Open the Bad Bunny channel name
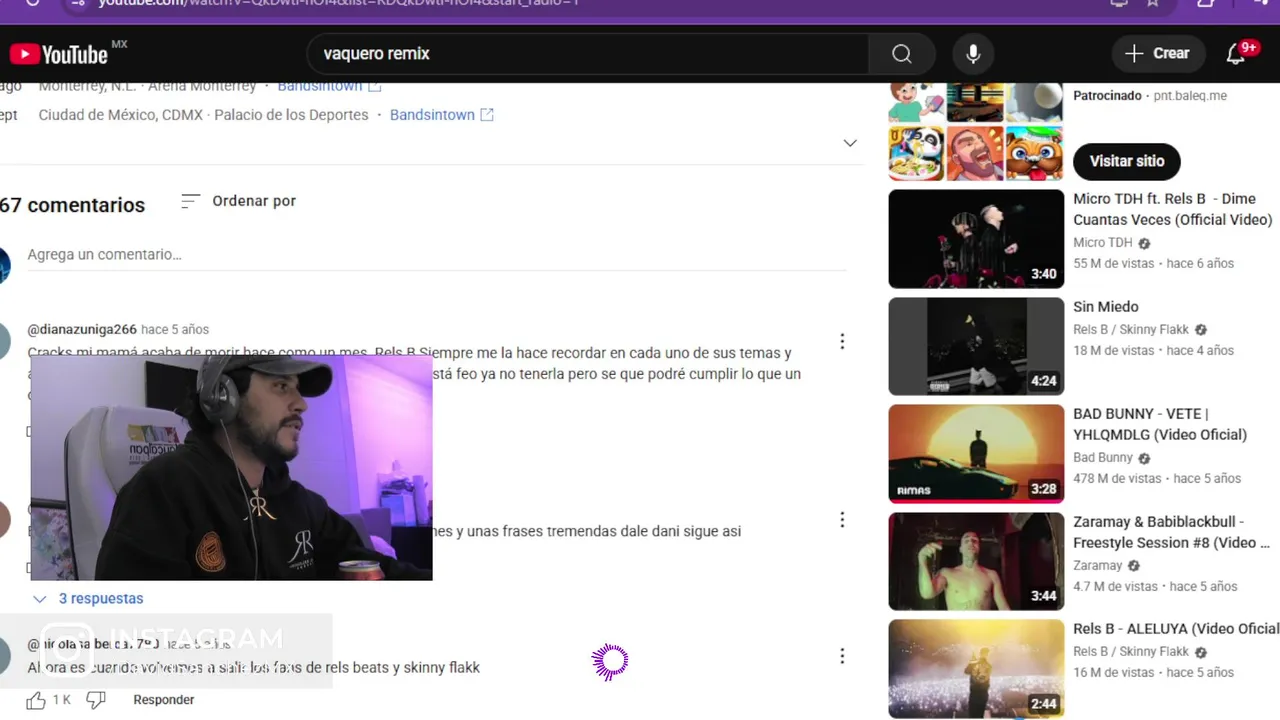 (1102, 458)
